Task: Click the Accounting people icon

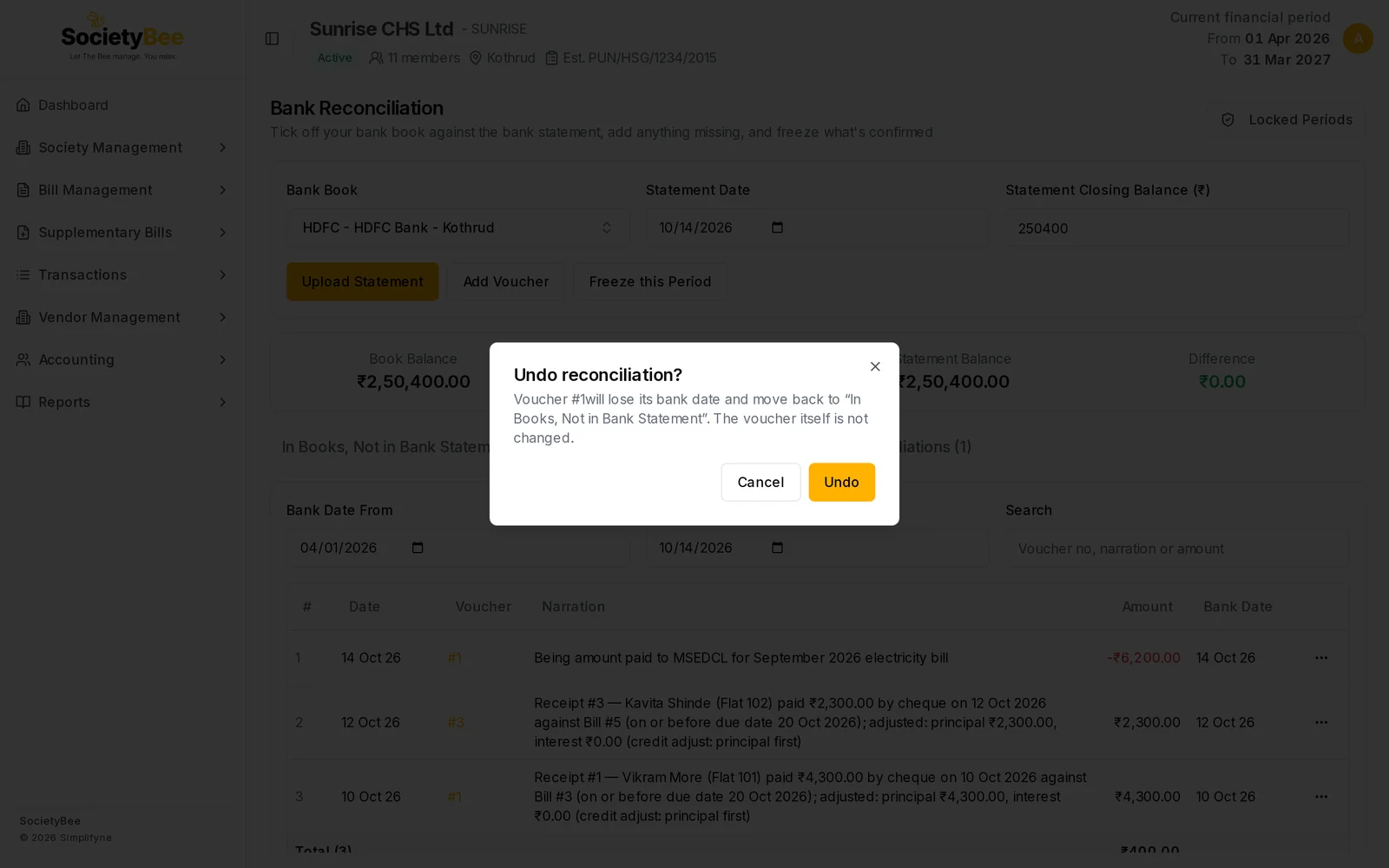Action: [23, 359]
